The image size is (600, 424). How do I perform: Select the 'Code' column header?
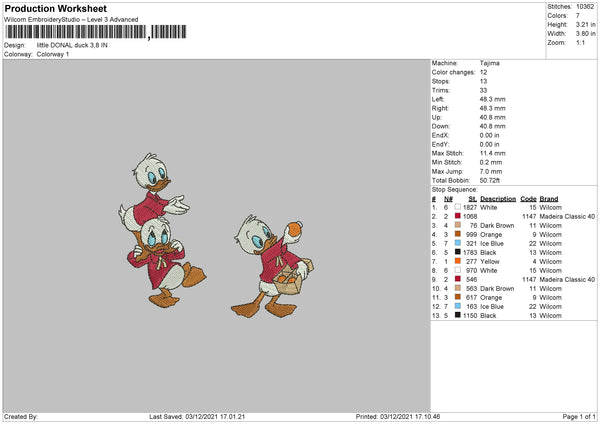528,199
